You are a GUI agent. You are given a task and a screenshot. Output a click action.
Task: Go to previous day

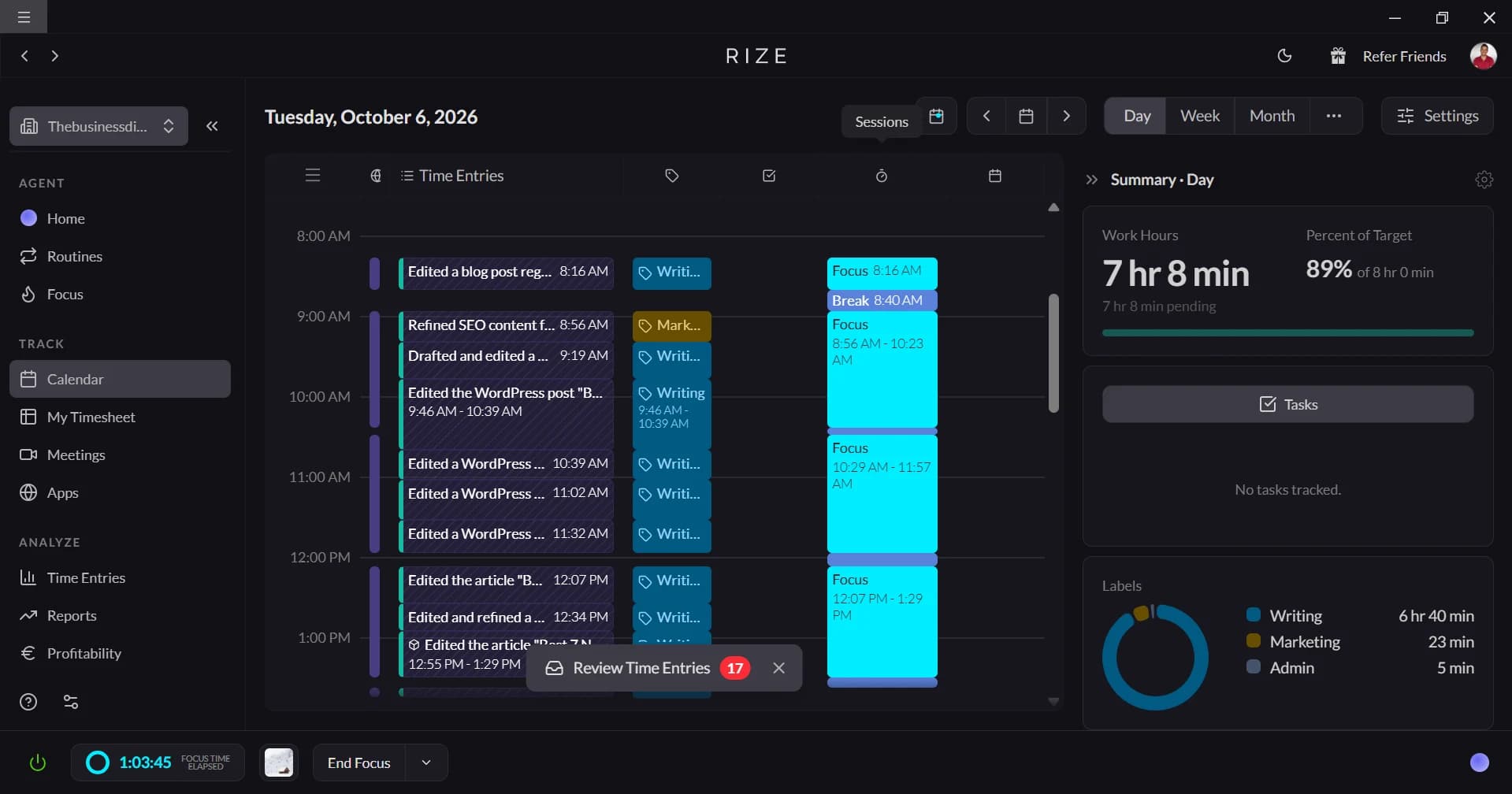(986, 116)
